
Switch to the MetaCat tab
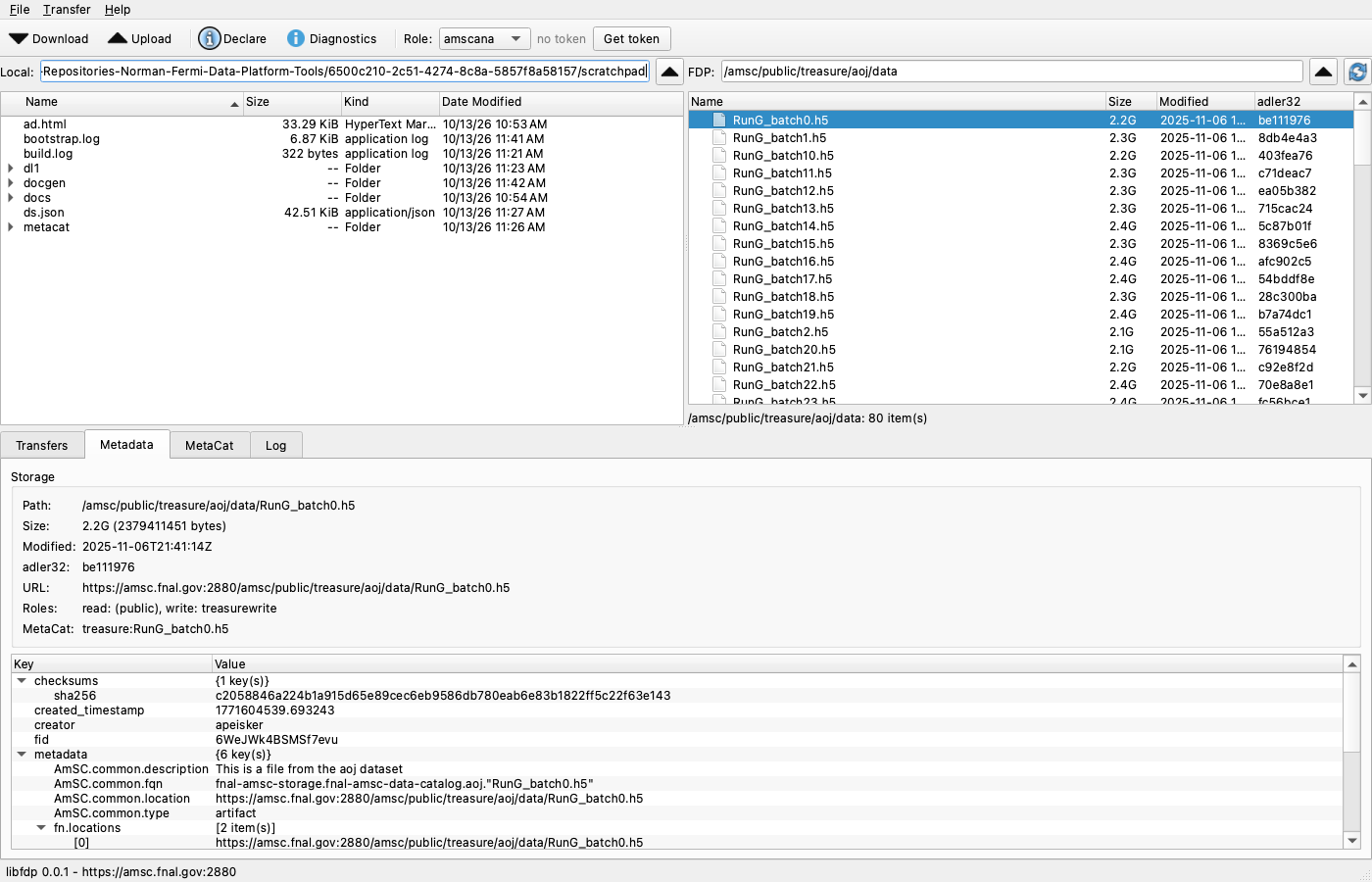pyautogui.click(x=210, y=446)
